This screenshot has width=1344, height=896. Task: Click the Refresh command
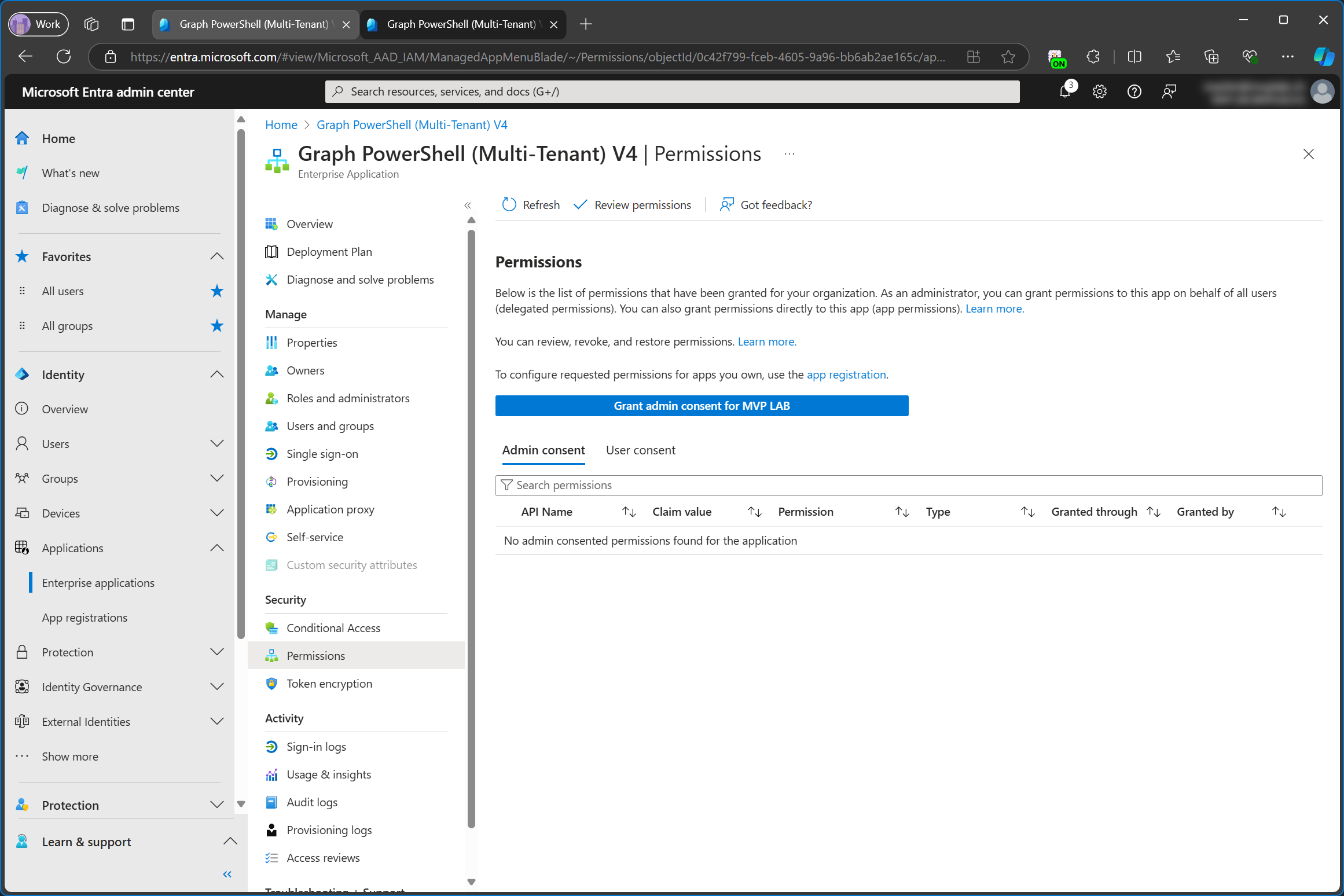531,205
